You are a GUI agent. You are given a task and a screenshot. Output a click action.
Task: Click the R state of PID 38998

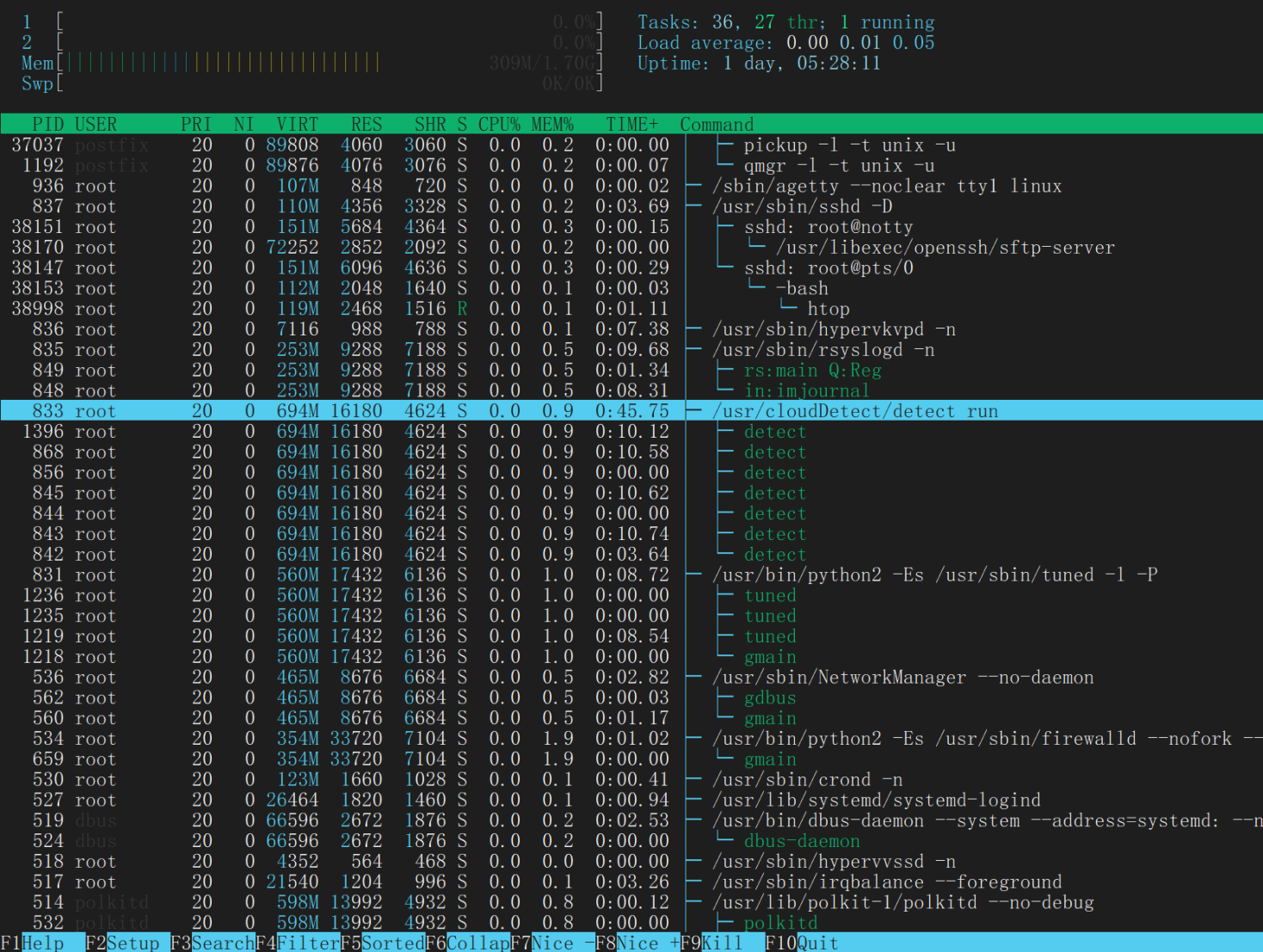coord(462,309)
